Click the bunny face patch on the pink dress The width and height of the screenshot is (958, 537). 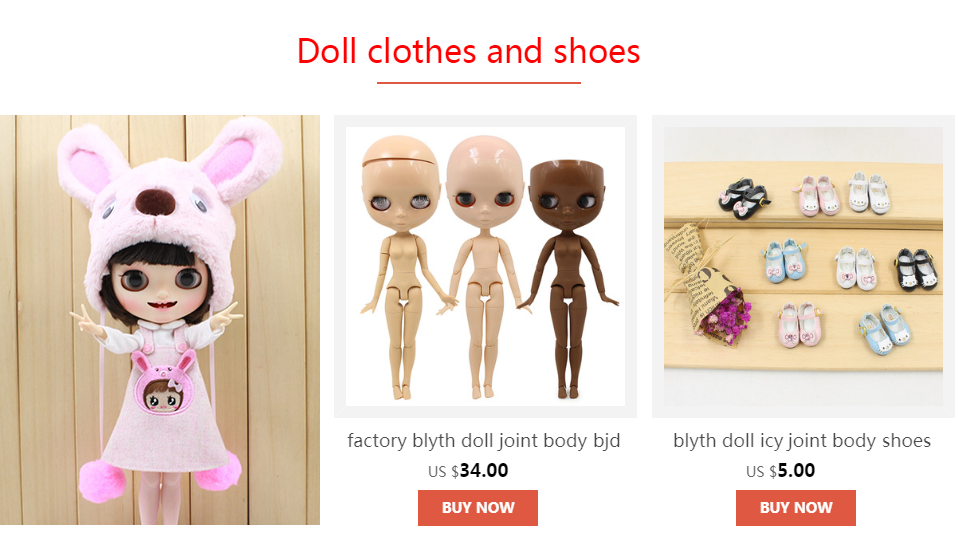pos(163,383)
